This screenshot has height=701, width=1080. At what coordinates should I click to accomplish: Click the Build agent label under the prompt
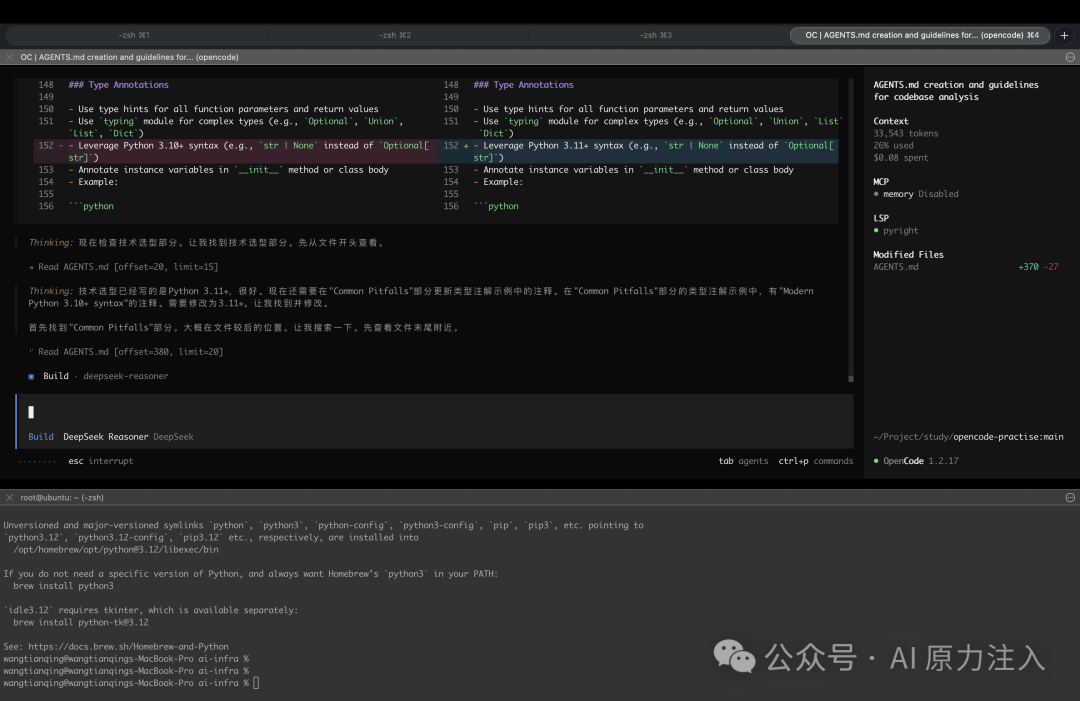[x=41, y=437]
